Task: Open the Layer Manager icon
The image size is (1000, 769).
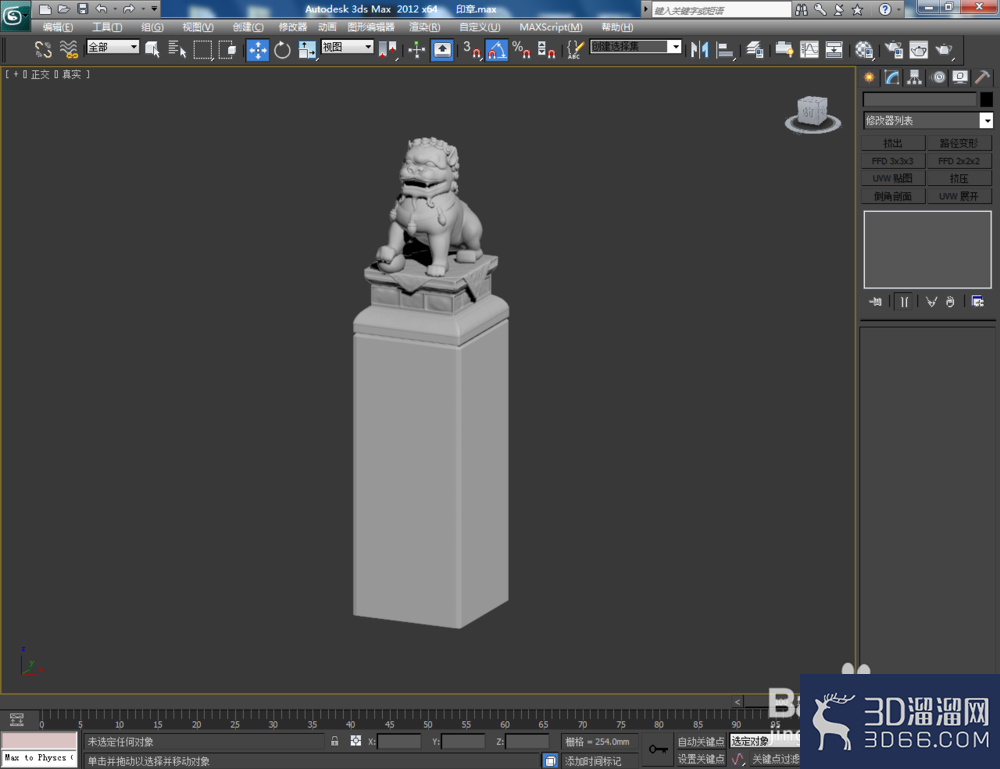Action: click(x=754, y=50)
